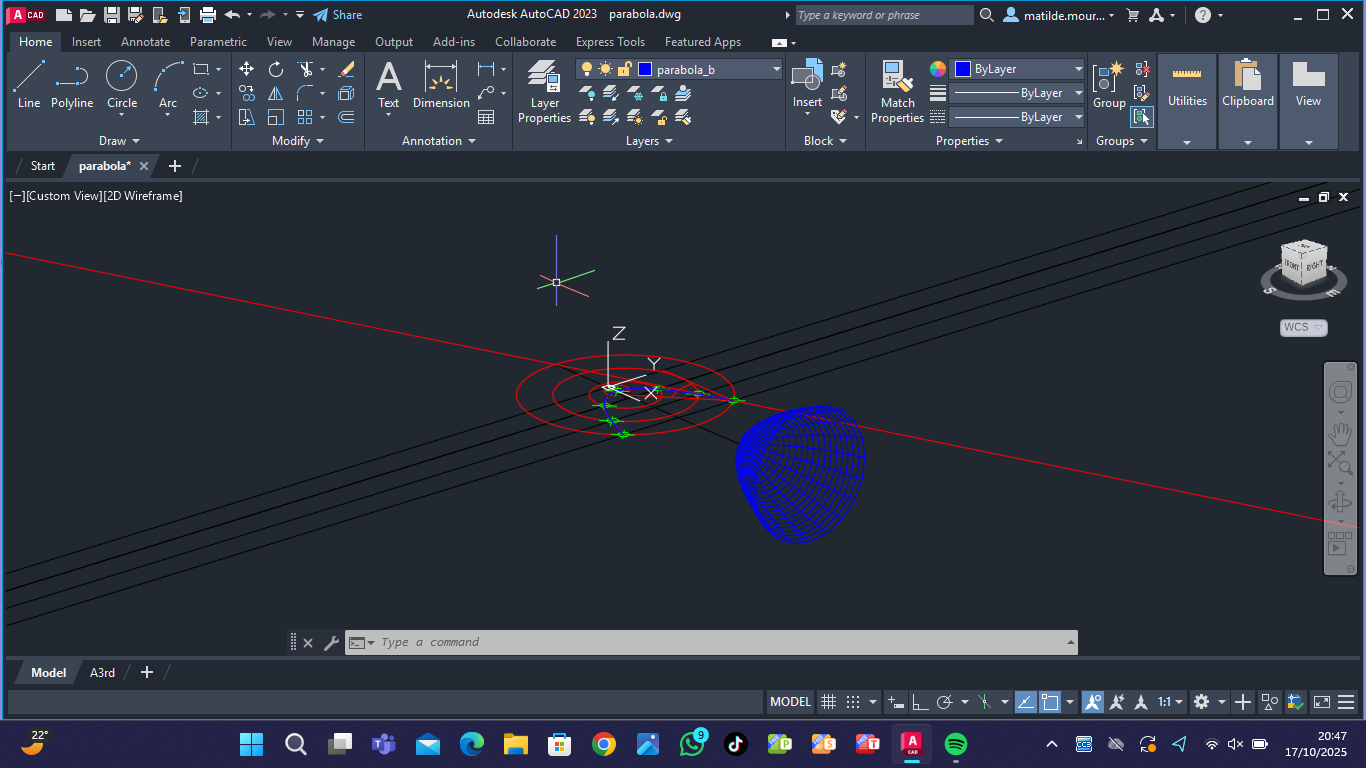
Task: Toggle the drawing grid display
Action: (x=828, y=702)
